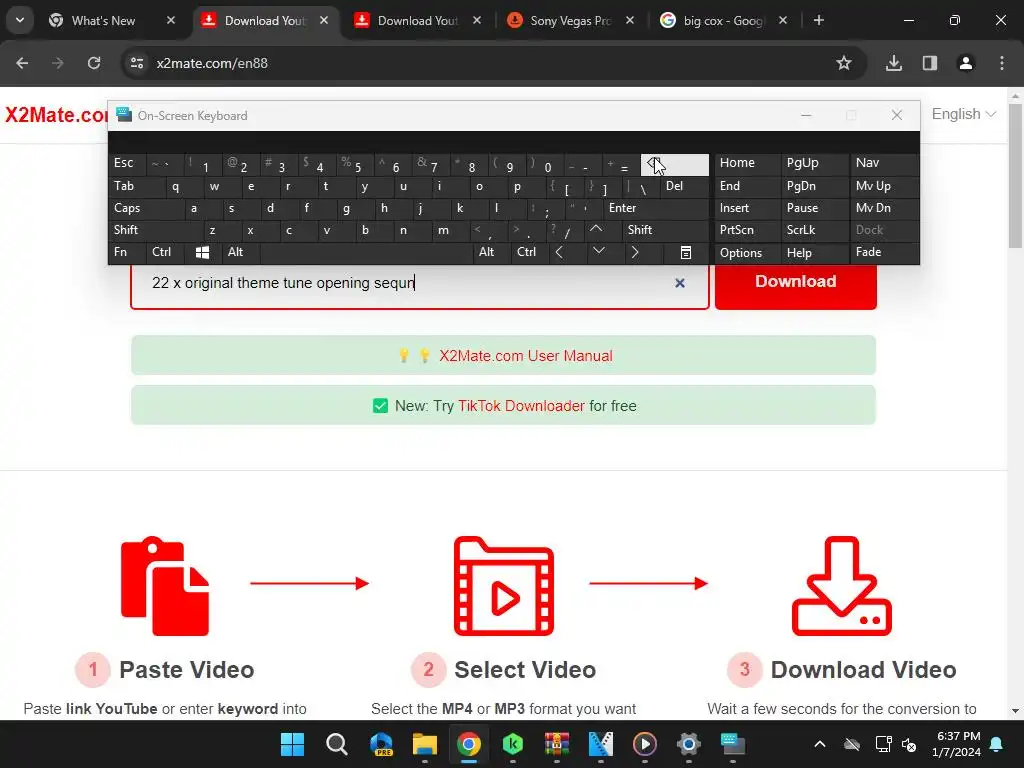Click the context menu key on keyboard
The height and width of the screenshot is (768, 1024).
[686, 252]
